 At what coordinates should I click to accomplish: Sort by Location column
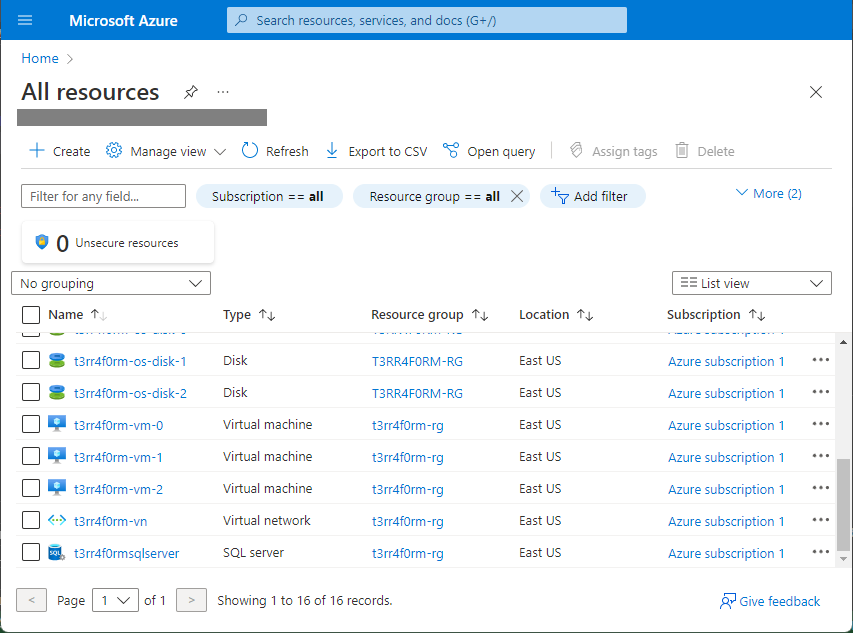click(556, 315)
